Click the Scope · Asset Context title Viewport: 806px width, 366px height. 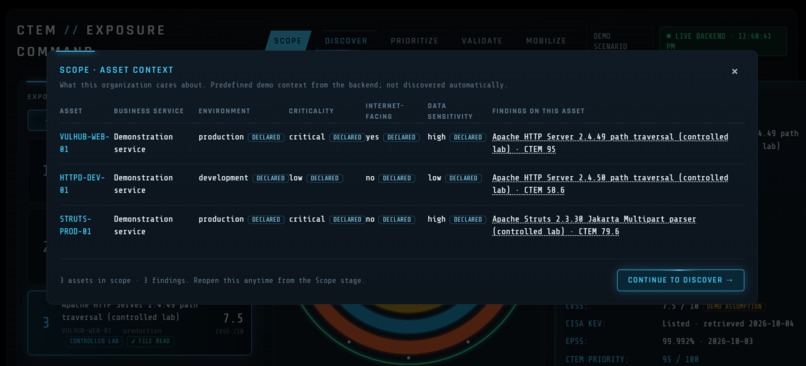coord(117,70)
